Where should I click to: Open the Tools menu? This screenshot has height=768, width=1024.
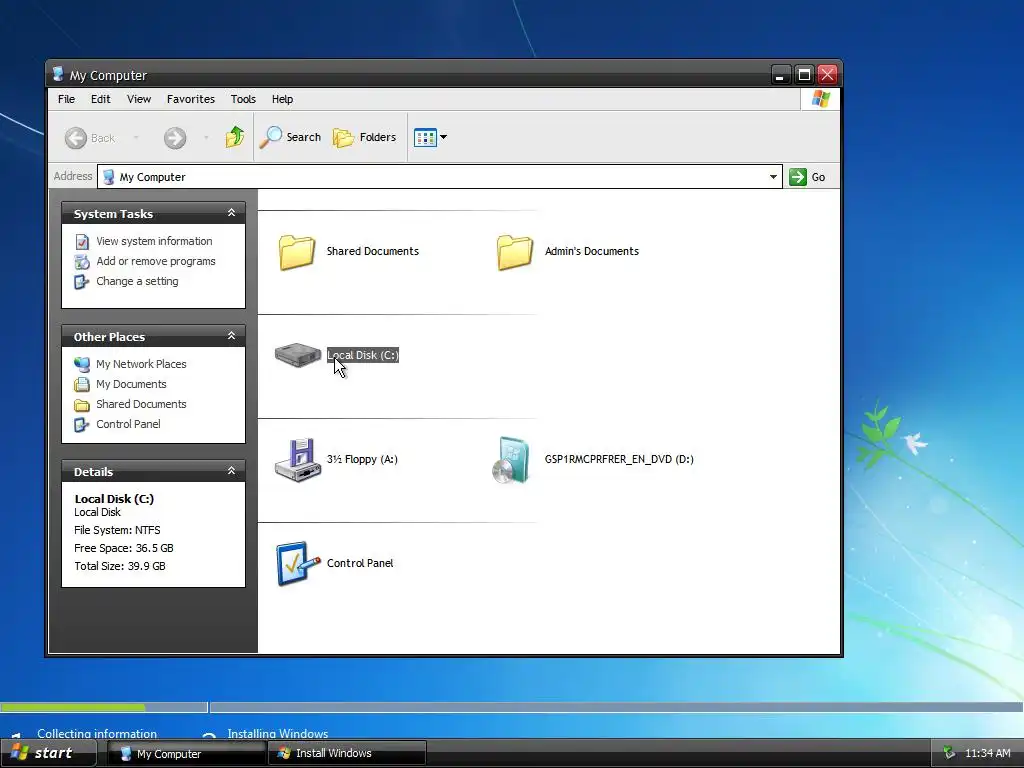243,99
